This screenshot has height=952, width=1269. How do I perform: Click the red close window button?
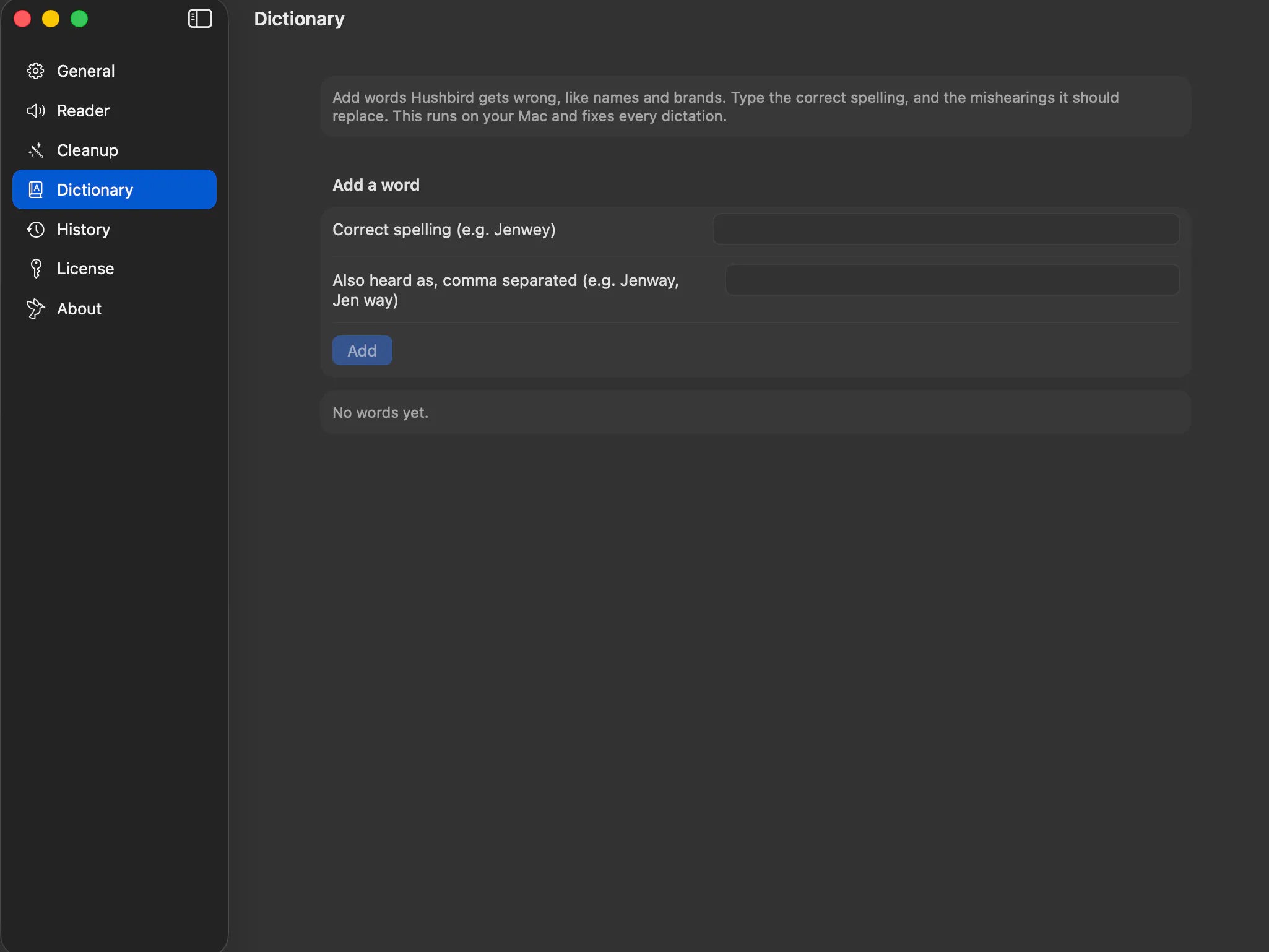click(x=22, y=19)
